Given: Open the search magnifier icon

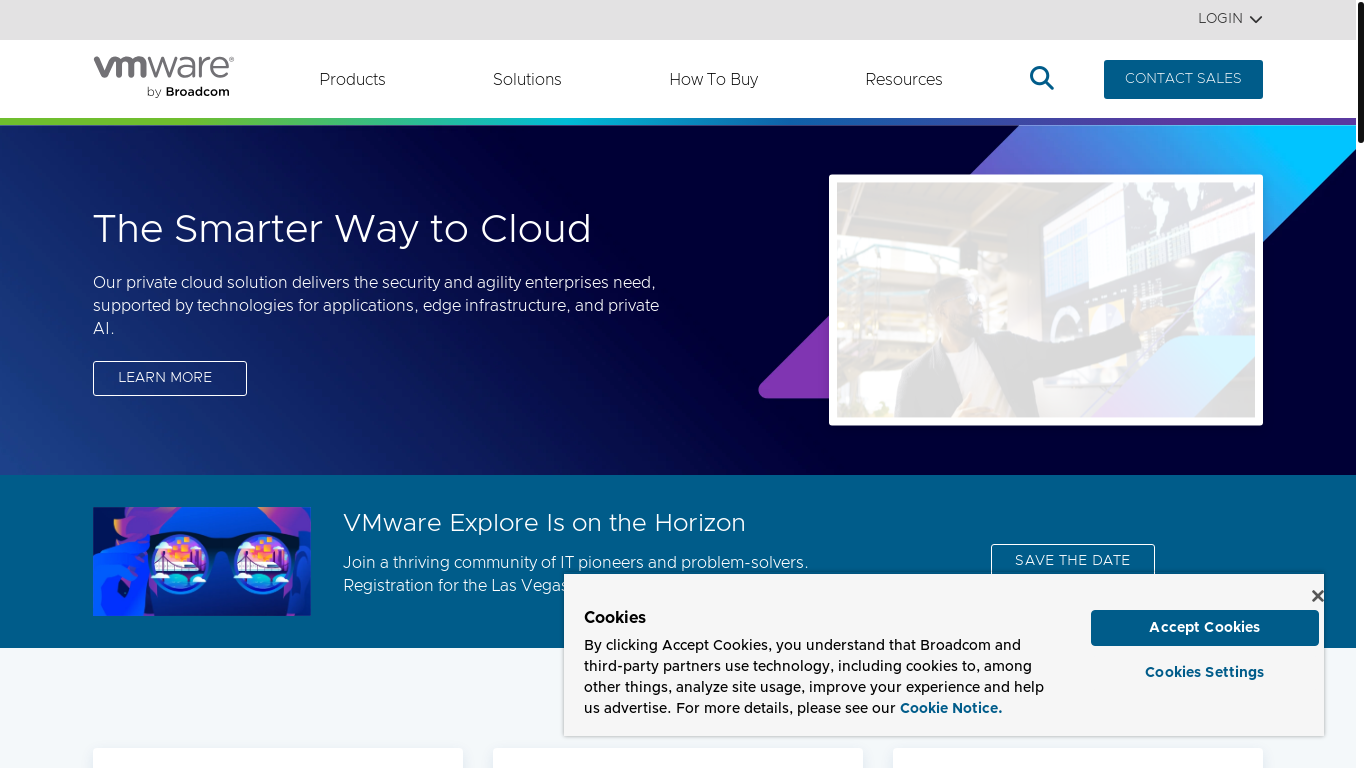Looking at the screenshot, I should pos(1042,78).
